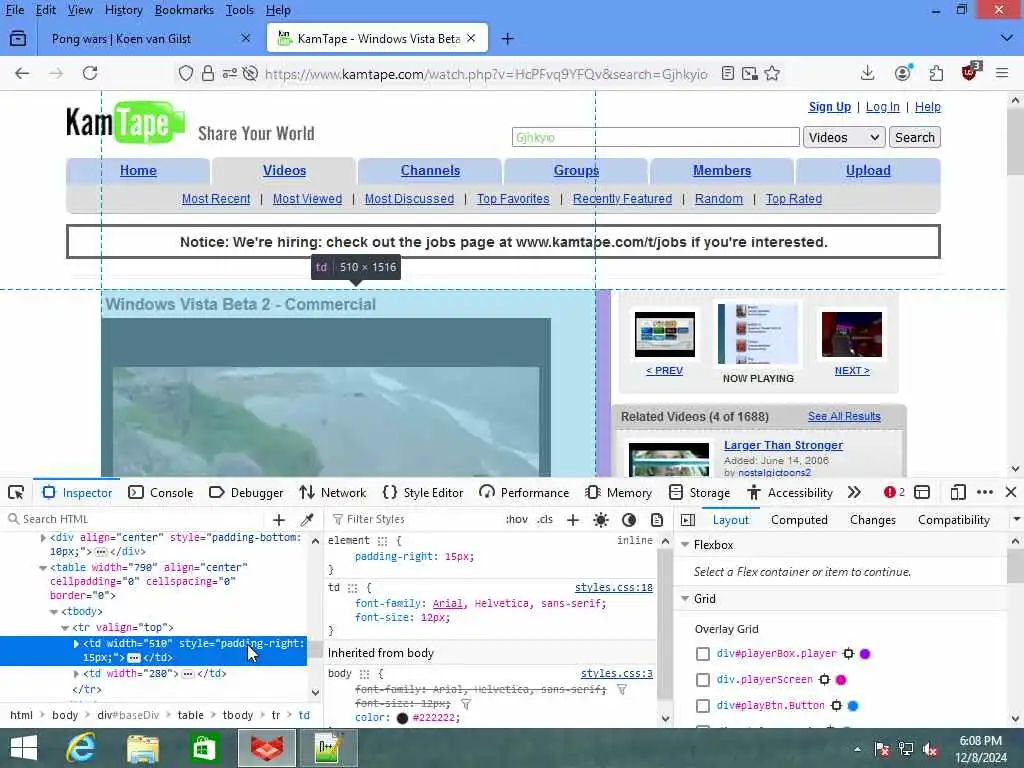The width and height of the screenshot is (1024, 768).
Task: Open Firefox View icon in tab bar
Action: click(18, 39)
